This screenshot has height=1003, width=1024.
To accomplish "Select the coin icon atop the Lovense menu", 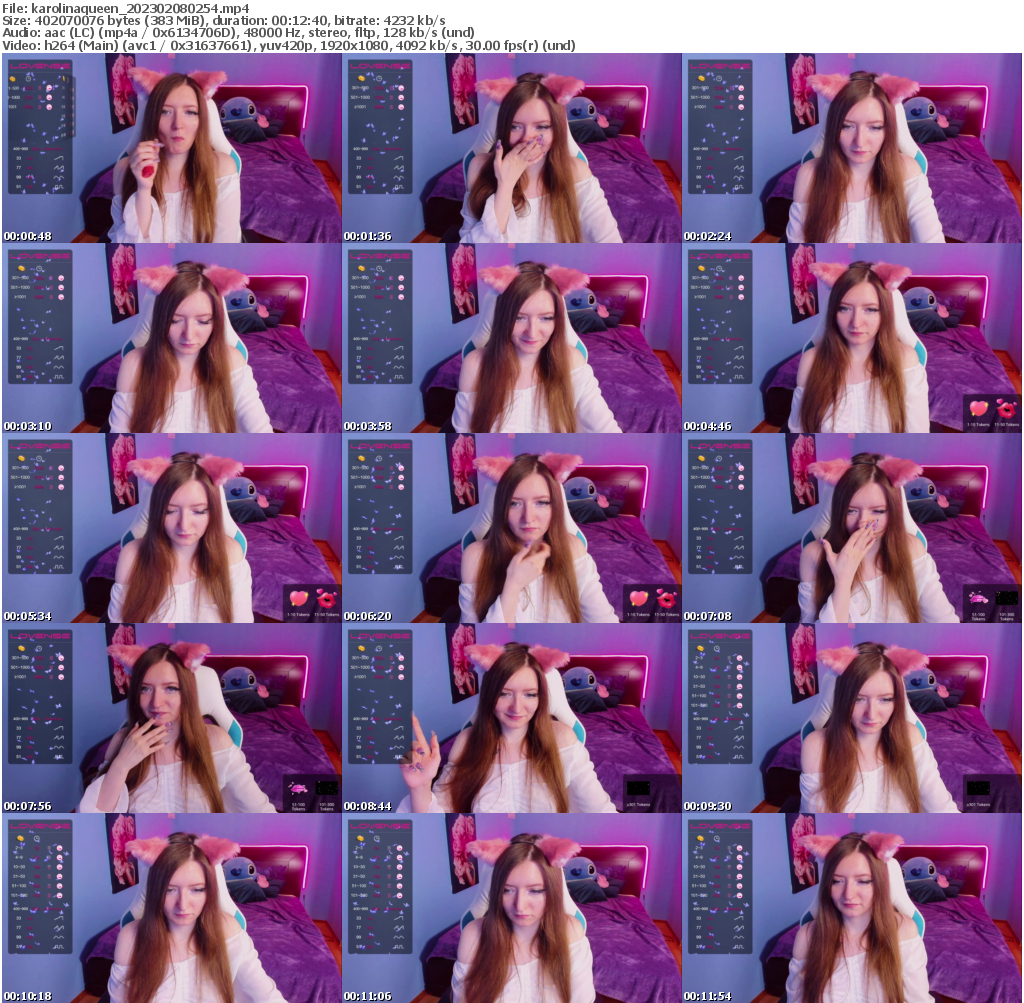I will [x=12, y=79].
